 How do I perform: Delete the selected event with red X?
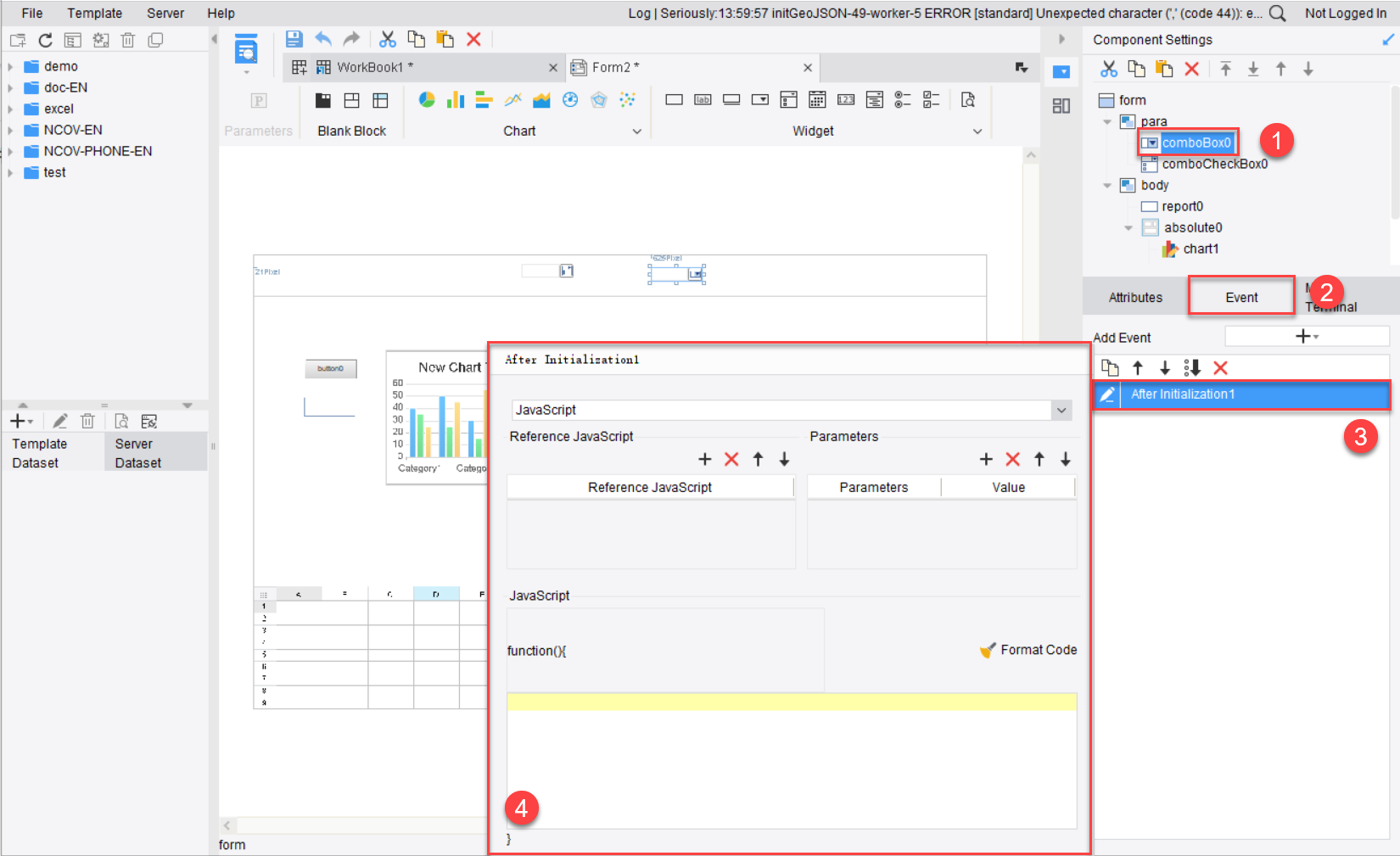click(1220, 367)
